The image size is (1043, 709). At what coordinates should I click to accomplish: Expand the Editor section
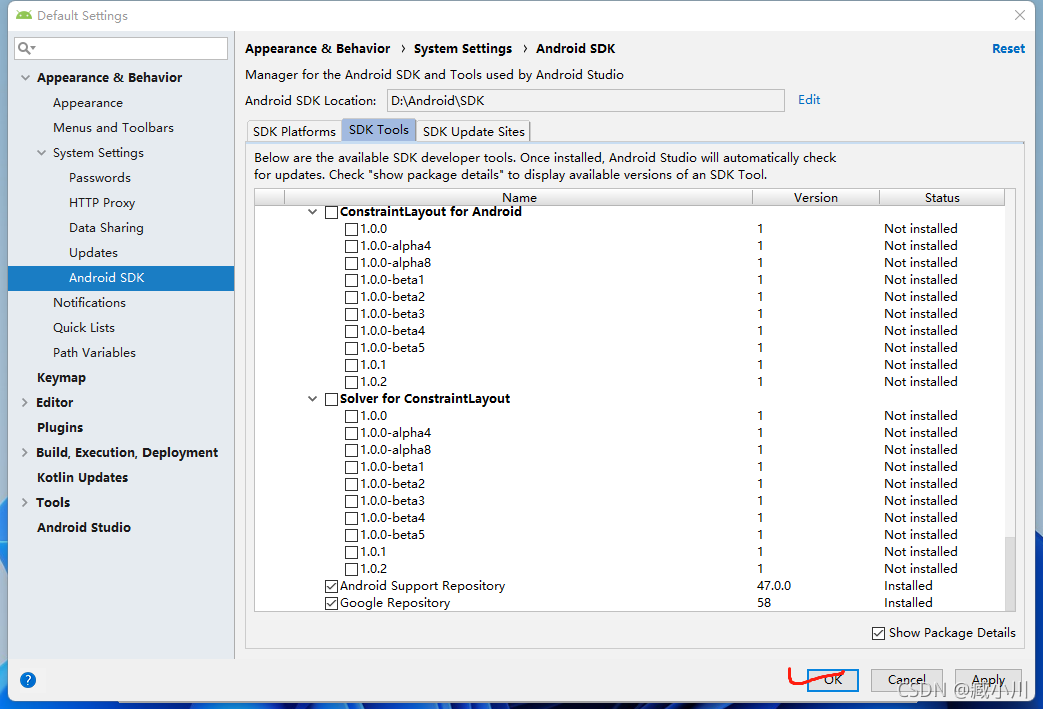point(25,402)
